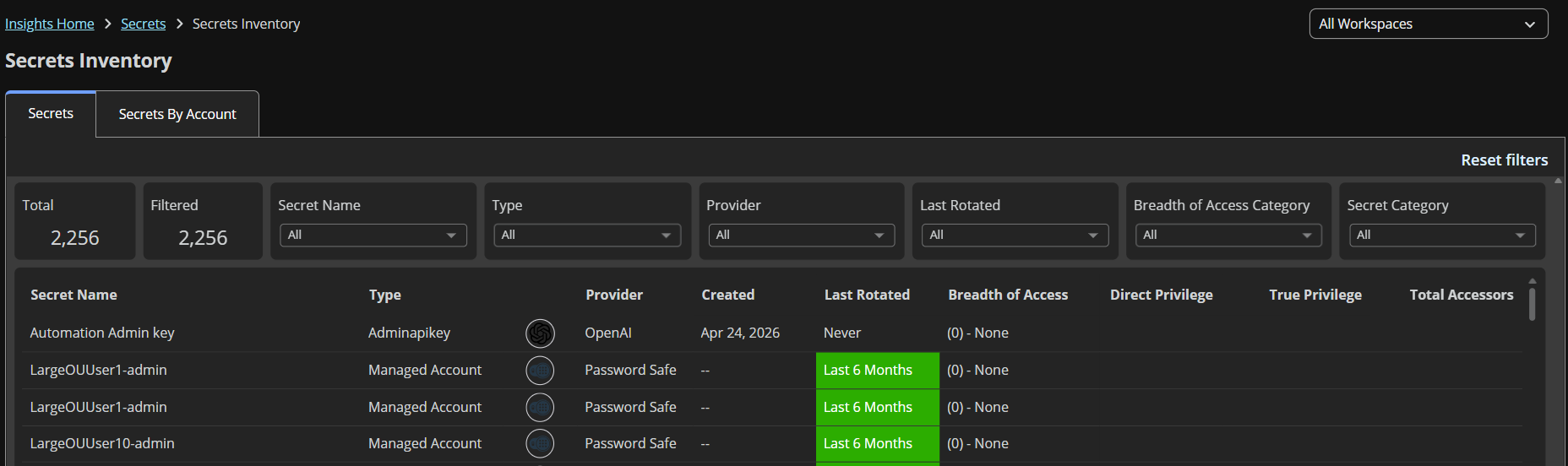Sort by Type column header
This screenshot has width=1568, height=466.
(385, 295)
